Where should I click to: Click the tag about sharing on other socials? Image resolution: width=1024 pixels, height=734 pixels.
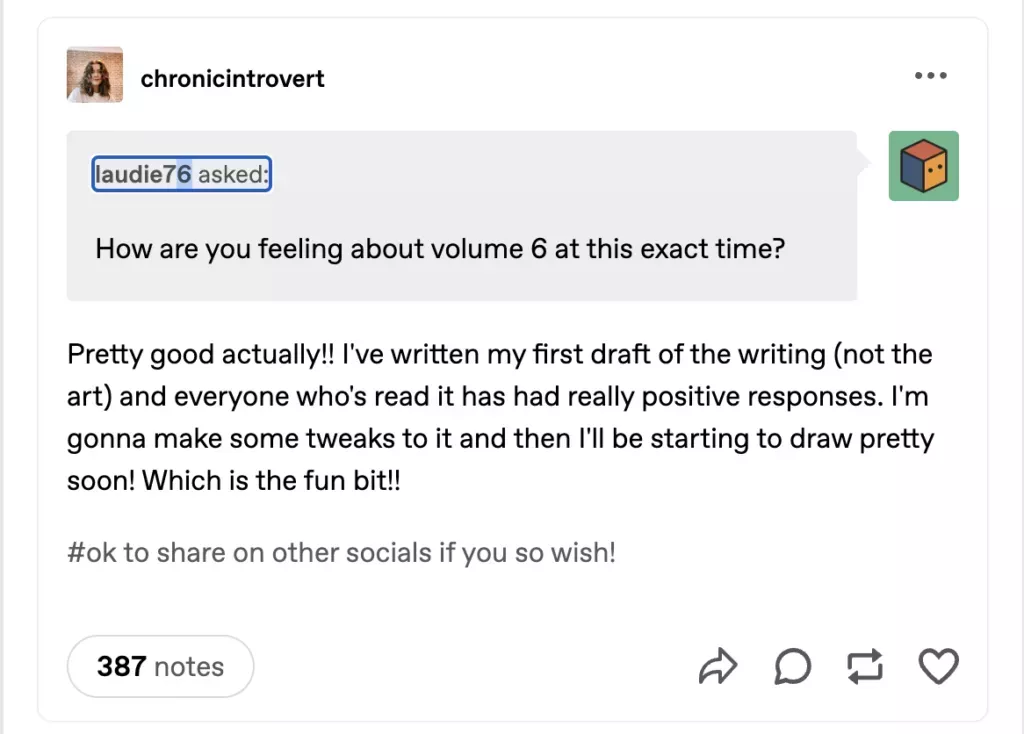340,552
